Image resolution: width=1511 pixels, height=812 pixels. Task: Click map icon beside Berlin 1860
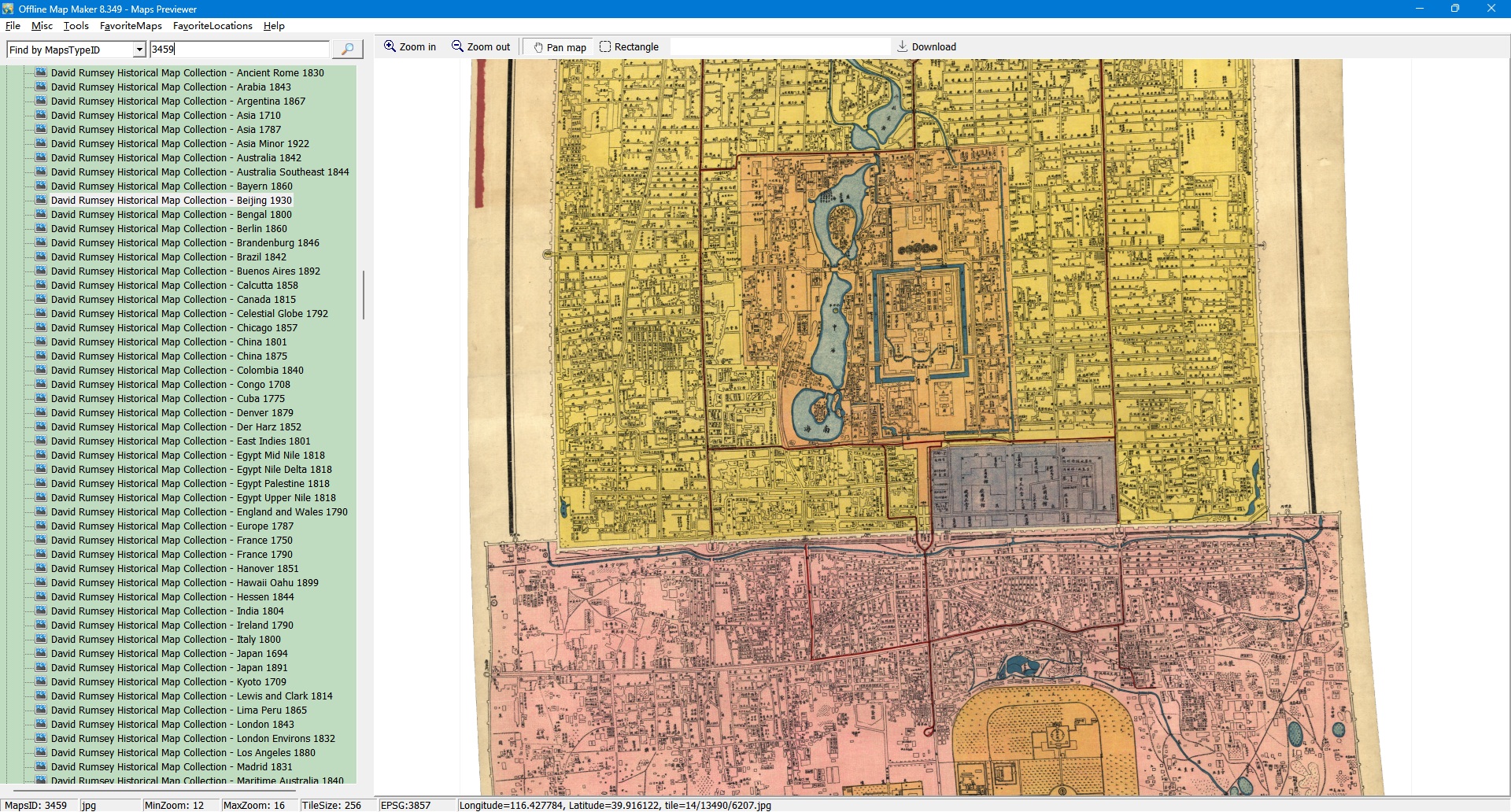(41, 229)
